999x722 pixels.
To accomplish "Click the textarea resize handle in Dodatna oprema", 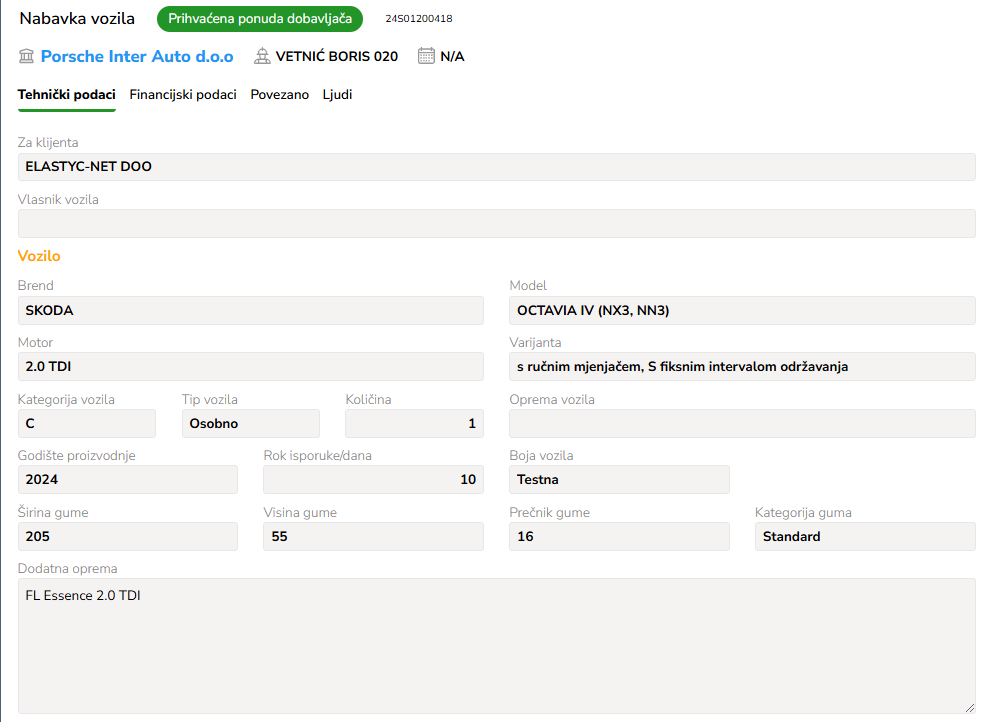I will click(970, 707).
